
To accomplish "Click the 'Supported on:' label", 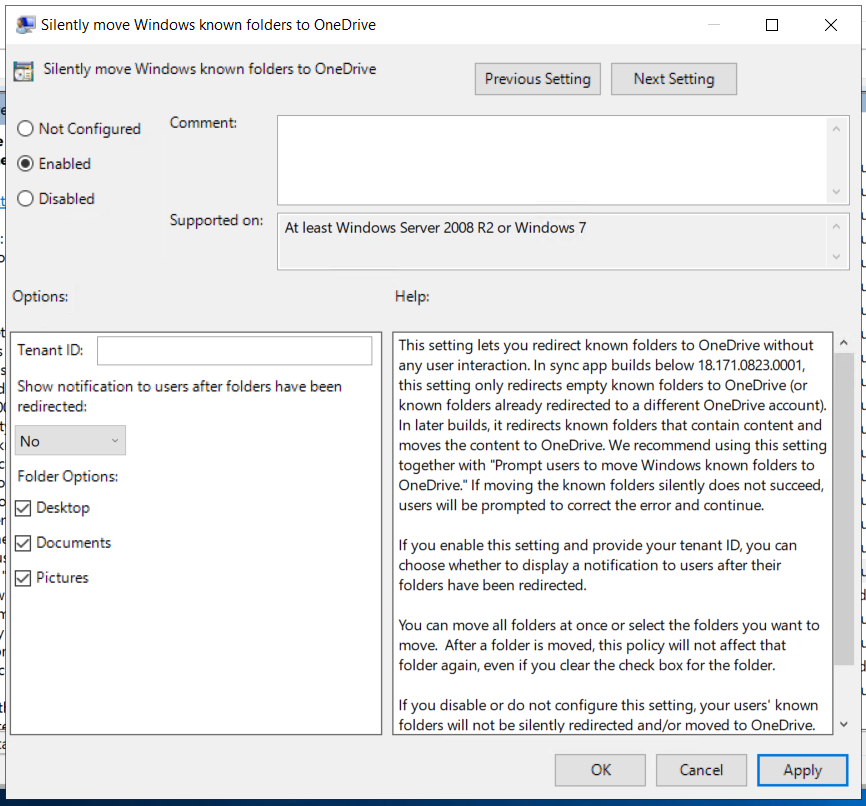I will [x=216, y=220].
